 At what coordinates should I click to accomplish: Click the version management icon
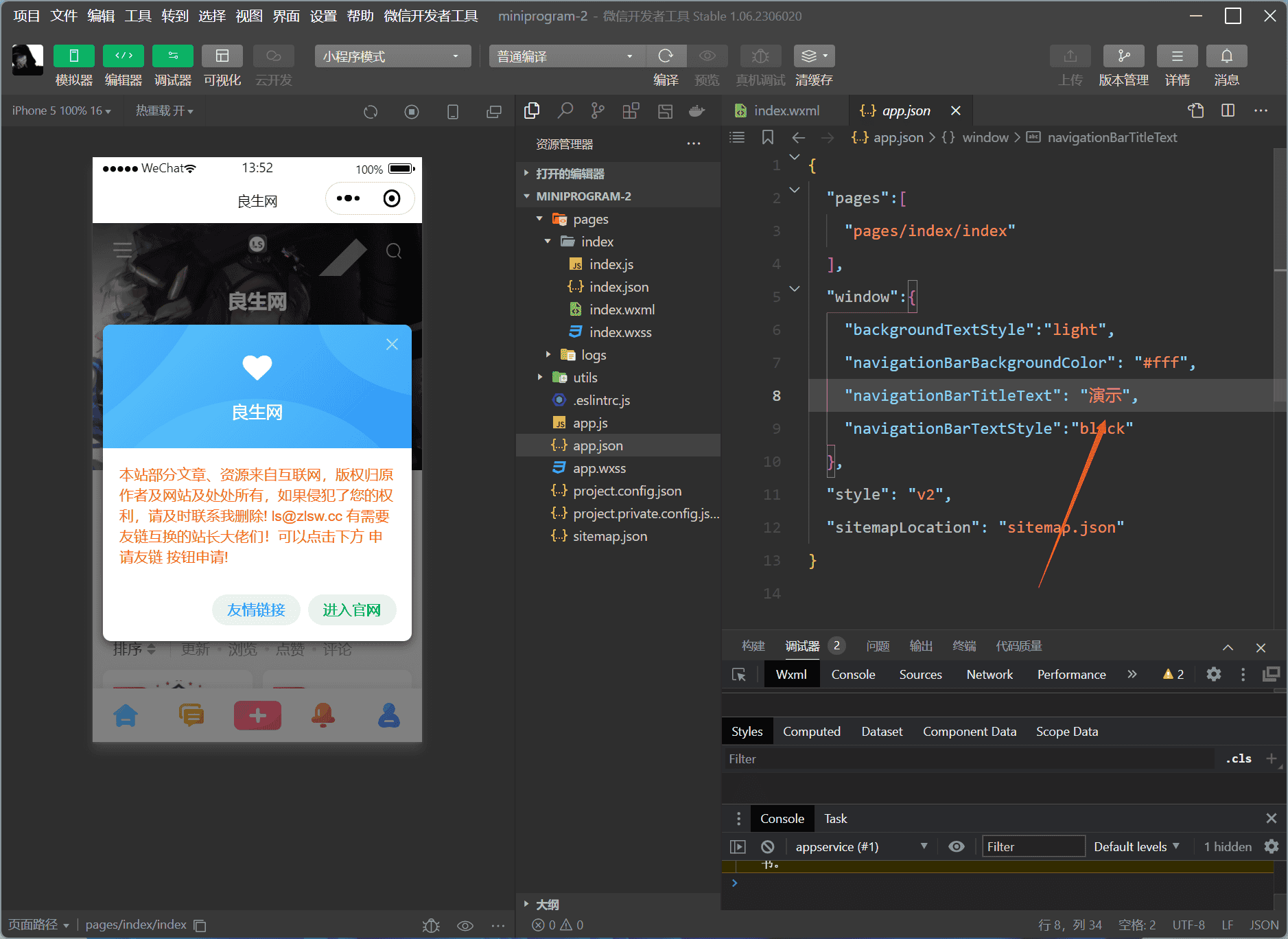coord(1123,56)
